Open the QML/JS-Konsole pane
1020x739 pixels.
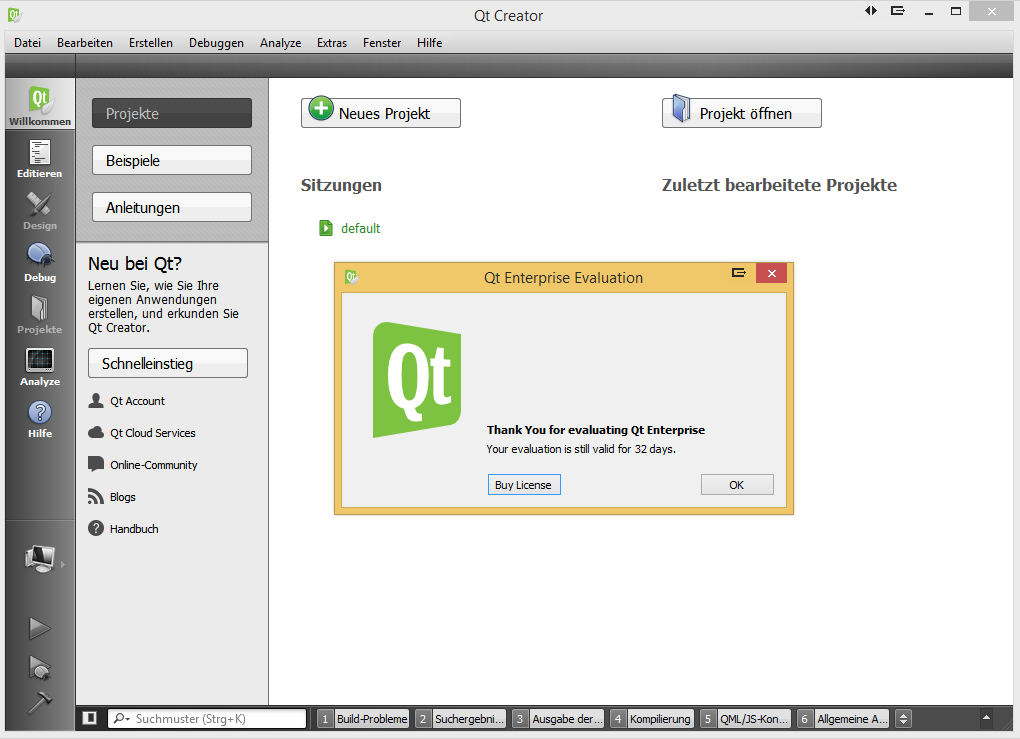(745, 718)
